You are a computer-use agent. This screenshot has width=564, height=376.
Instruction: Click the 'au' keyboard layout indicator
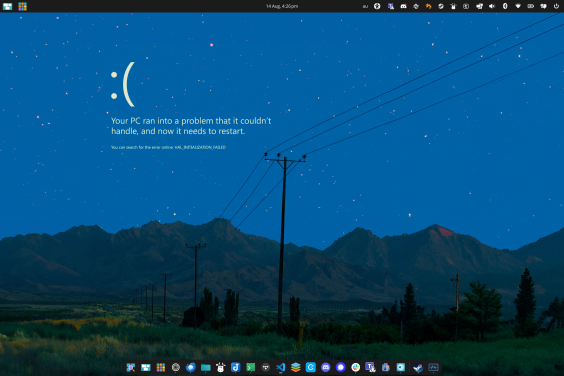[x=365, y=6]
